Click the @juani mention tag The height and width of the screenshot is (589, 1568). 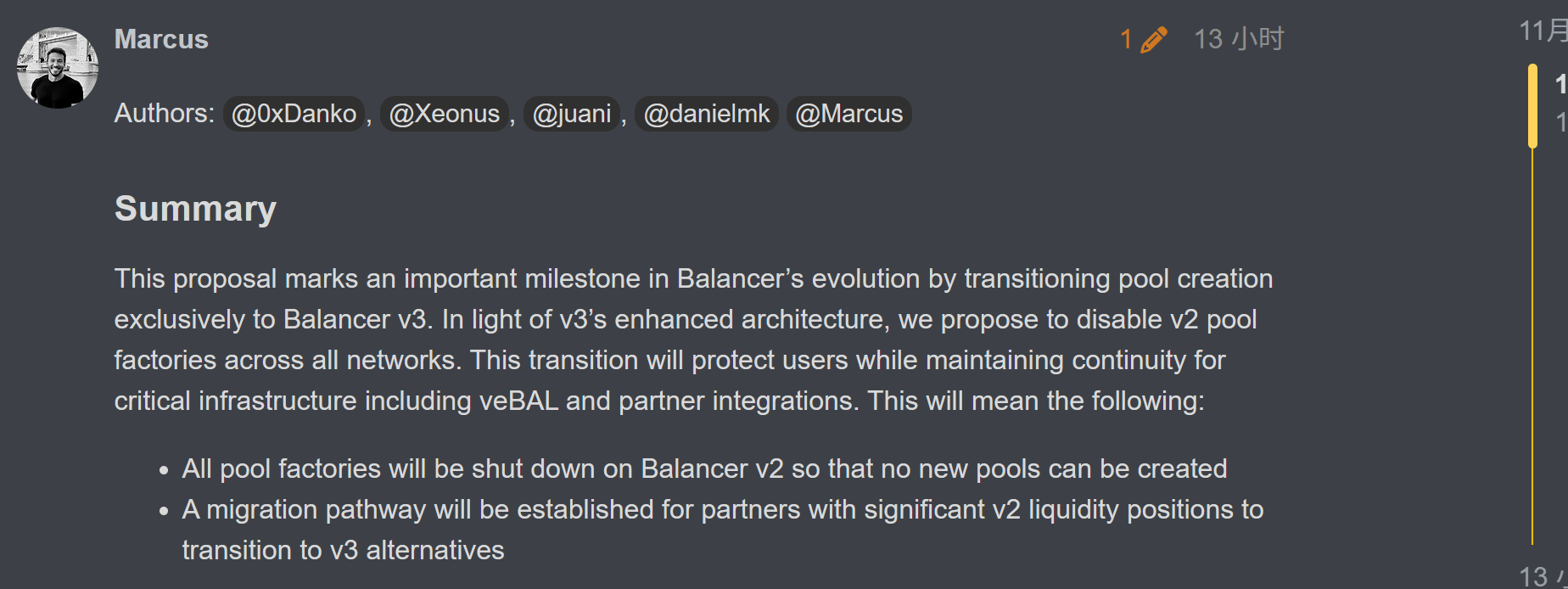coord(572,114)
